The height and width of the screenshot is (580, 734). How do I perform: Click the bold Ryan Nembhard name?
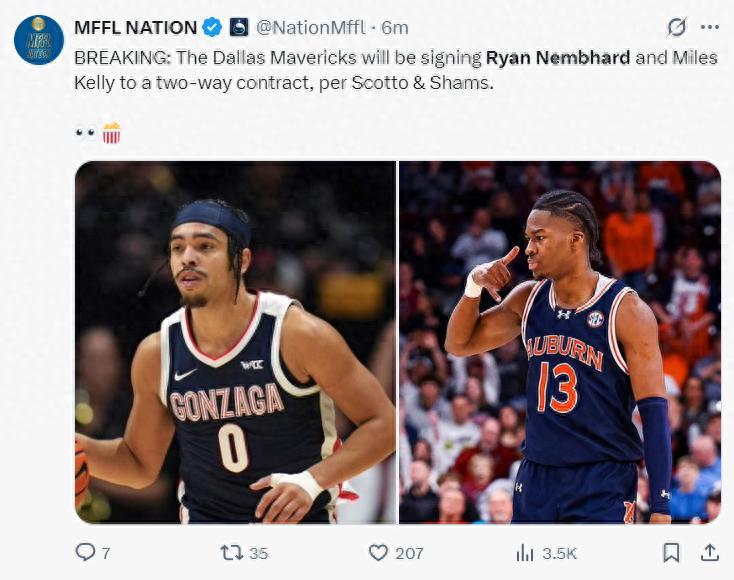(558, 57)
